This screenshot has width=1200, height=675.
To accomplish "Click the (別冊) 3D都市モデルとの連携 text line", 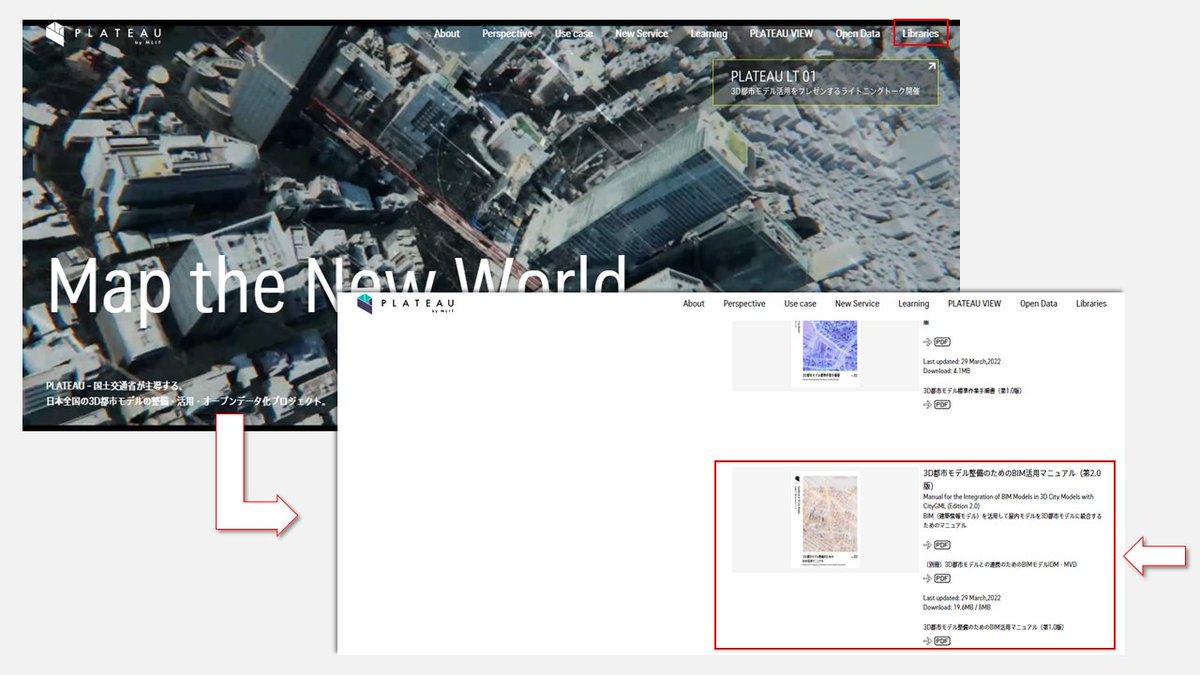I will [1000, 564].
